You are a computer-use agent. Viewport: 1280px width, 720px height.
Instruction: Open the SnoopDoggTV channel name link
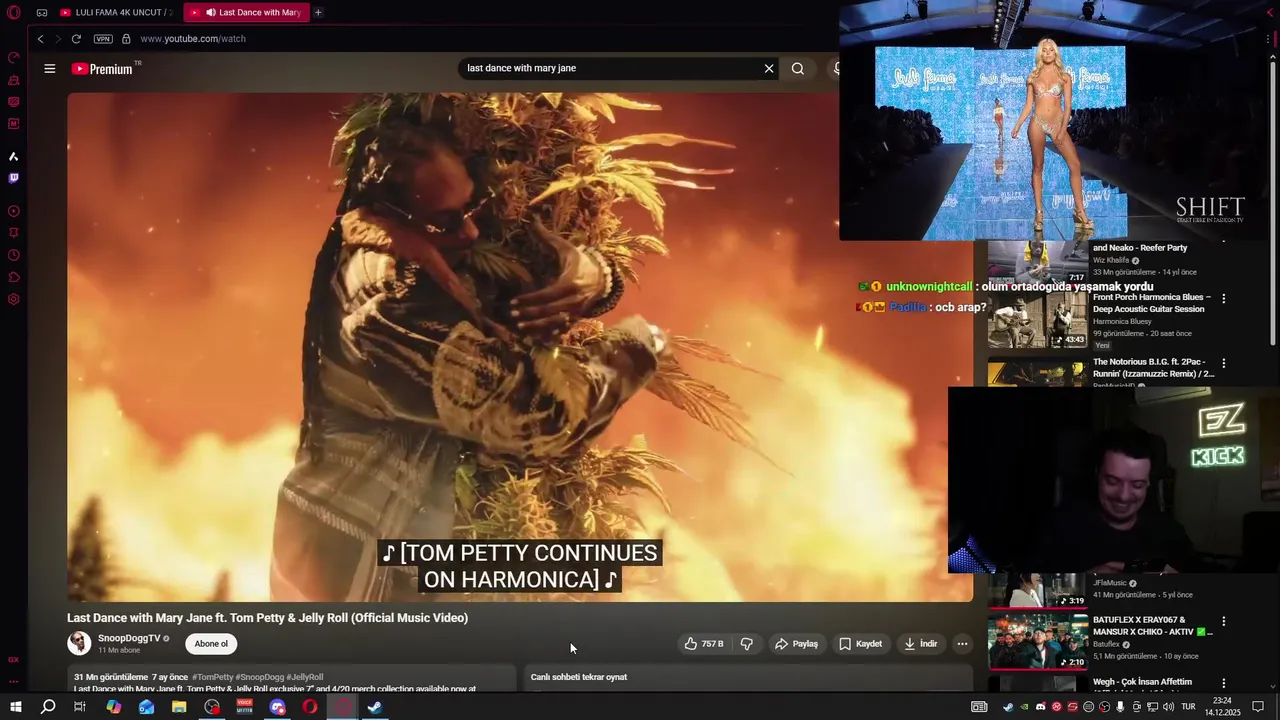[x=129, y=638]
